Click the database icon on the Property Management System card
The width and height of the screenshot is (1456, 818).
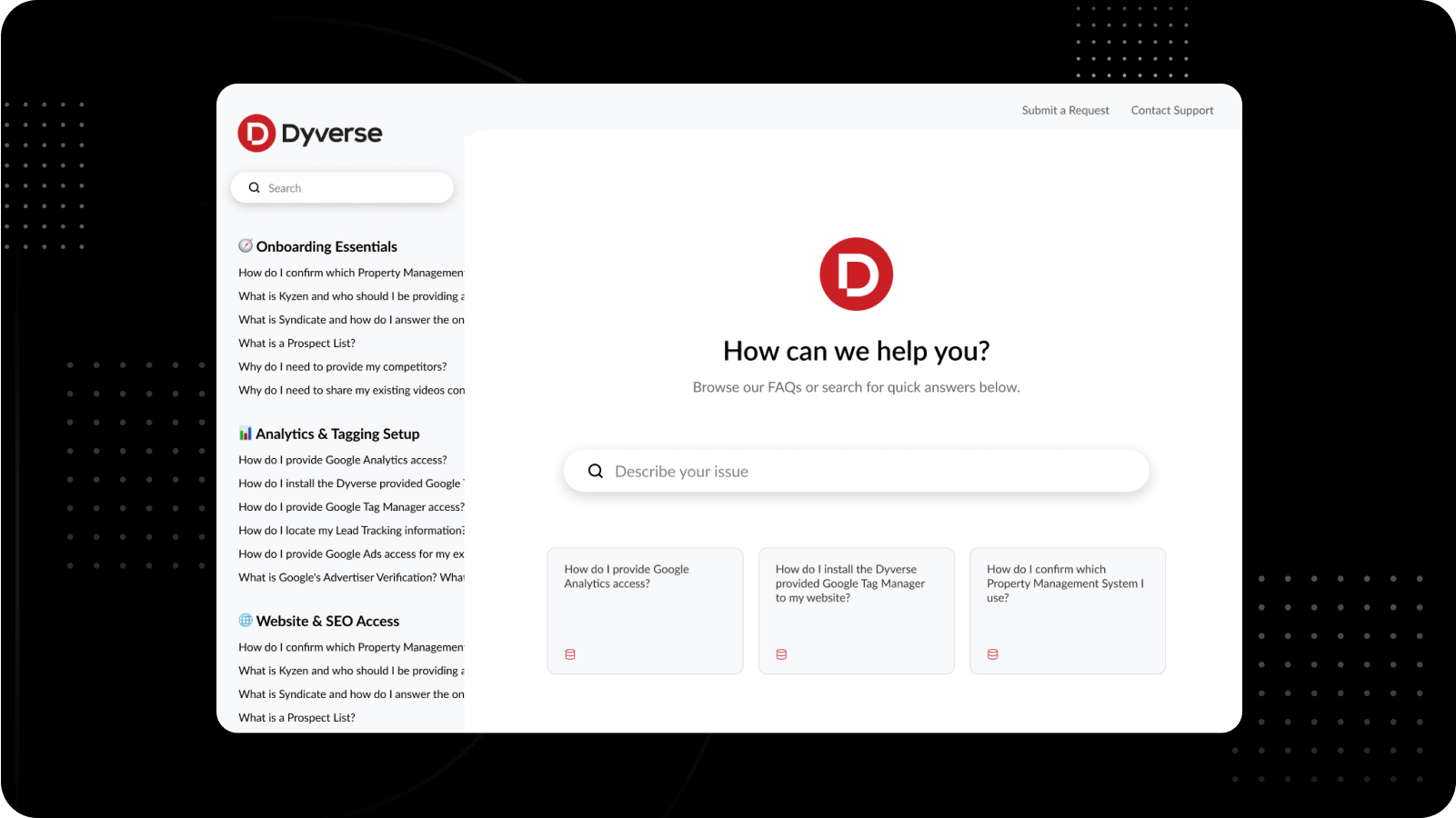(992, 653)
